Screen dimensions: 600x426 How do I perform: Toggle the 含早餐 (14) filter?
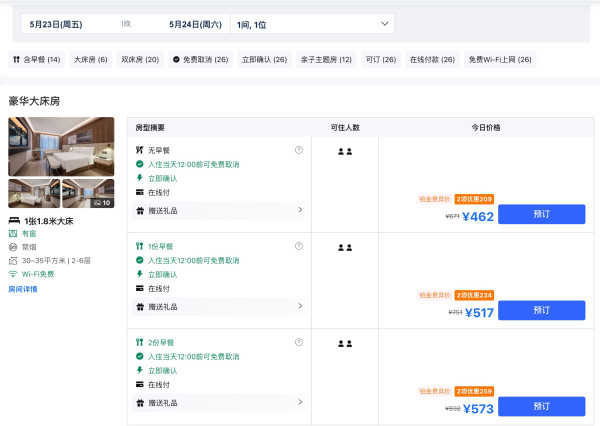(37, 59)
